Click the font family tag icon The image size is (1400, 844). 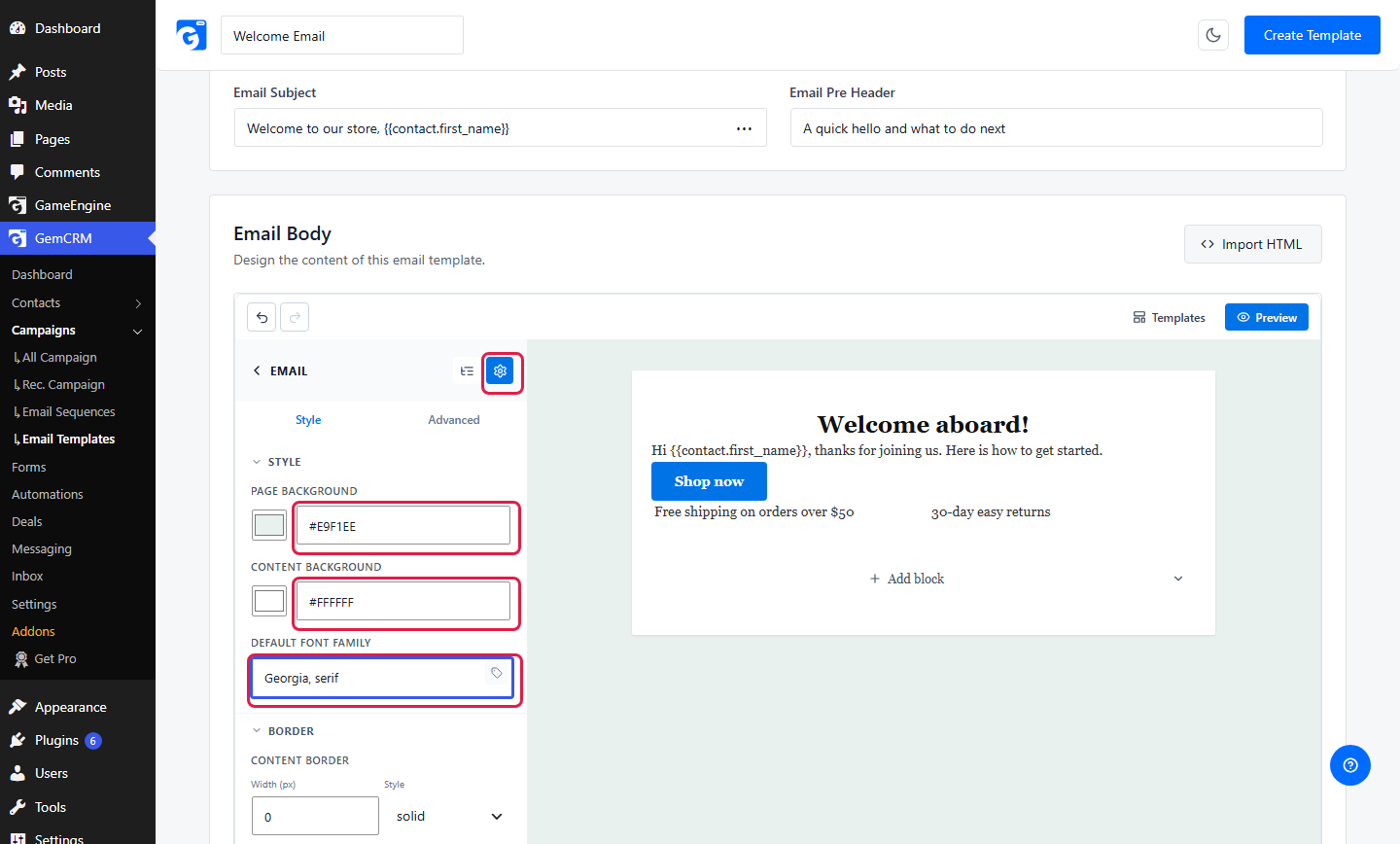click(x=497, y=673)
